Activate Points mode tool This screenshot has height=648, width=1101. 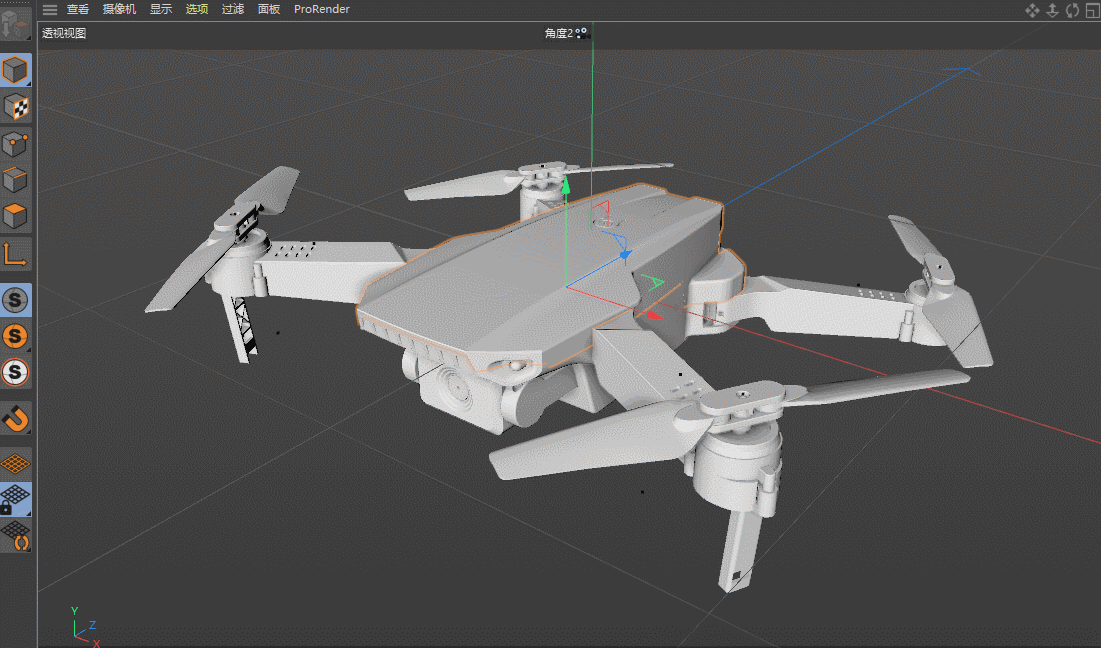[x=15, y=144]
